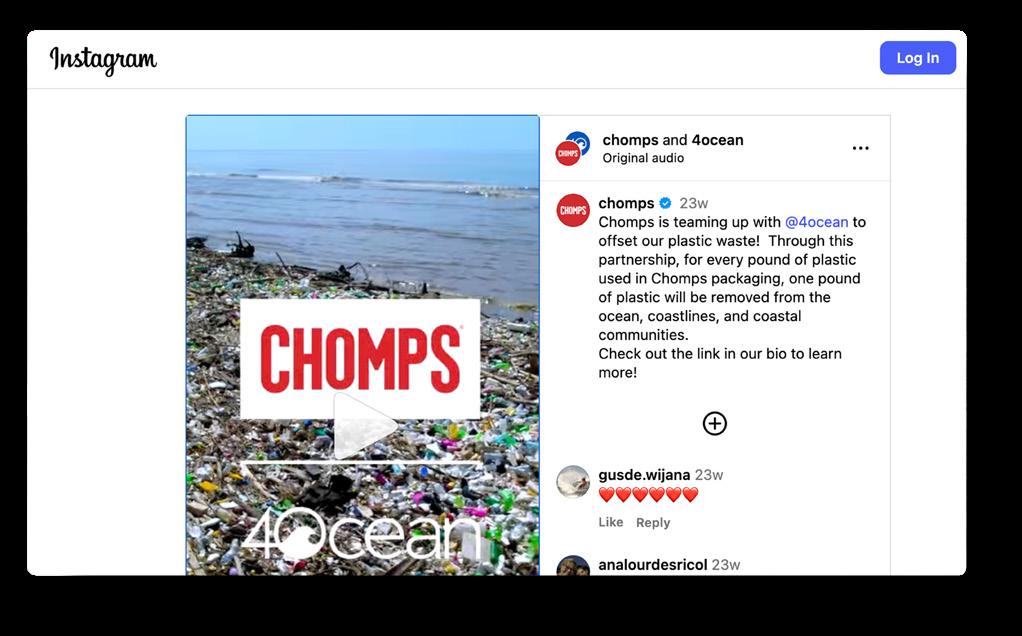Click the analourdesricol profile avatar

(x=573, y=566)
